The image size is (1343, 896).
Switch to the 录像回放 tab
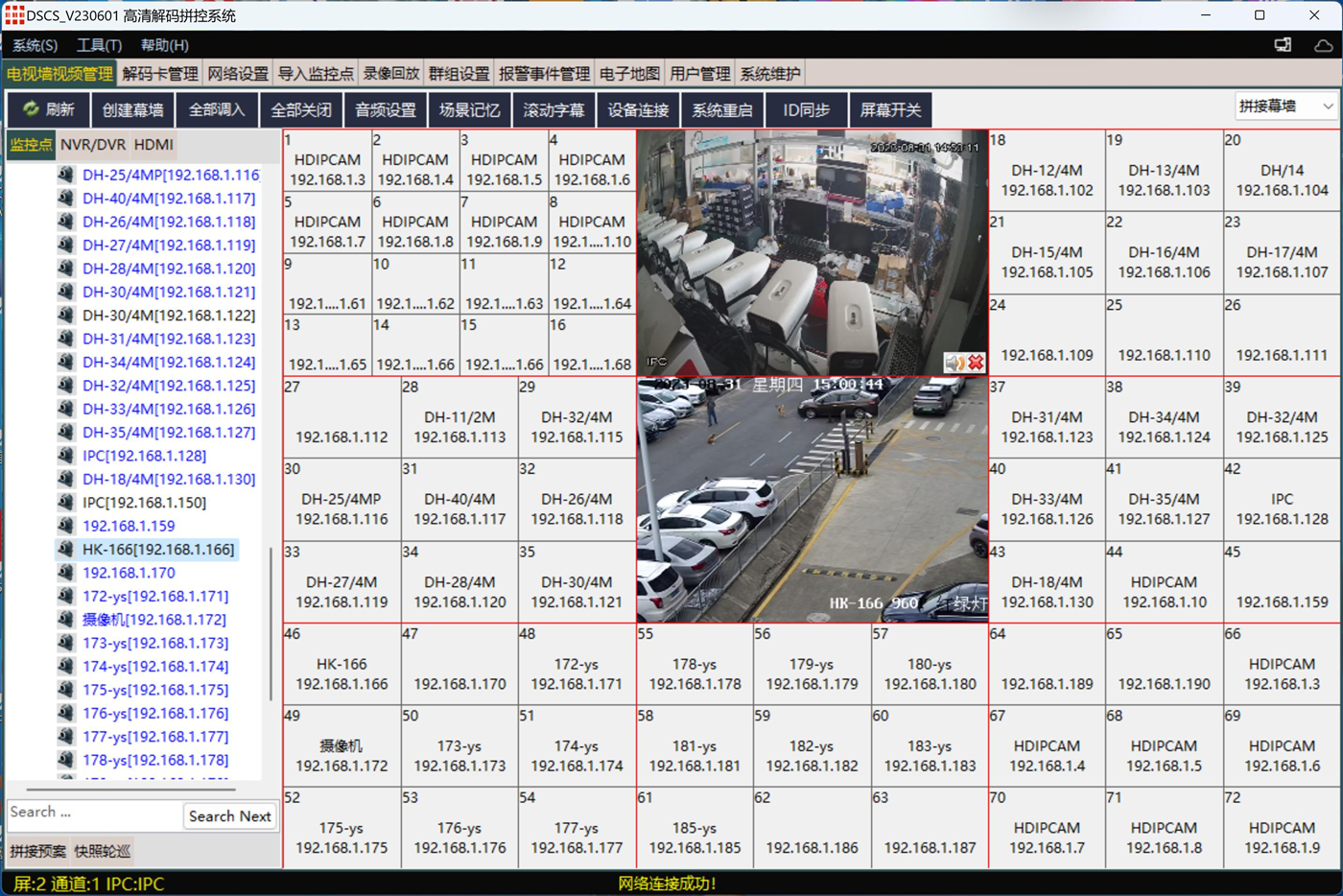pos(390,74)
